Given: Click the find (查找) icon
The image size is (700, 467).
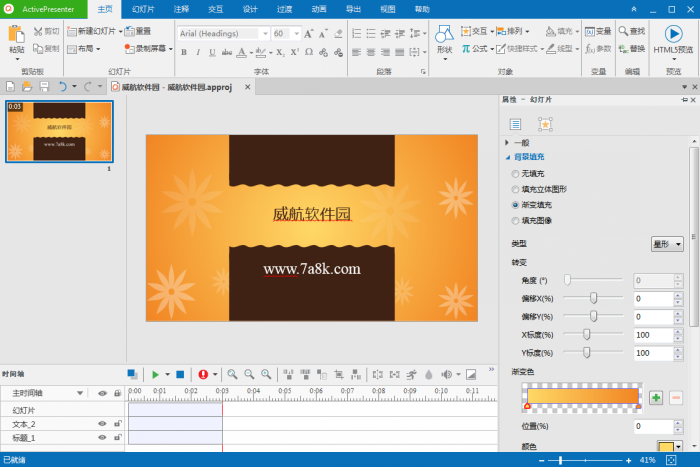Looking at the screenshot, I should pyautogui.click(x=632, y=31).
